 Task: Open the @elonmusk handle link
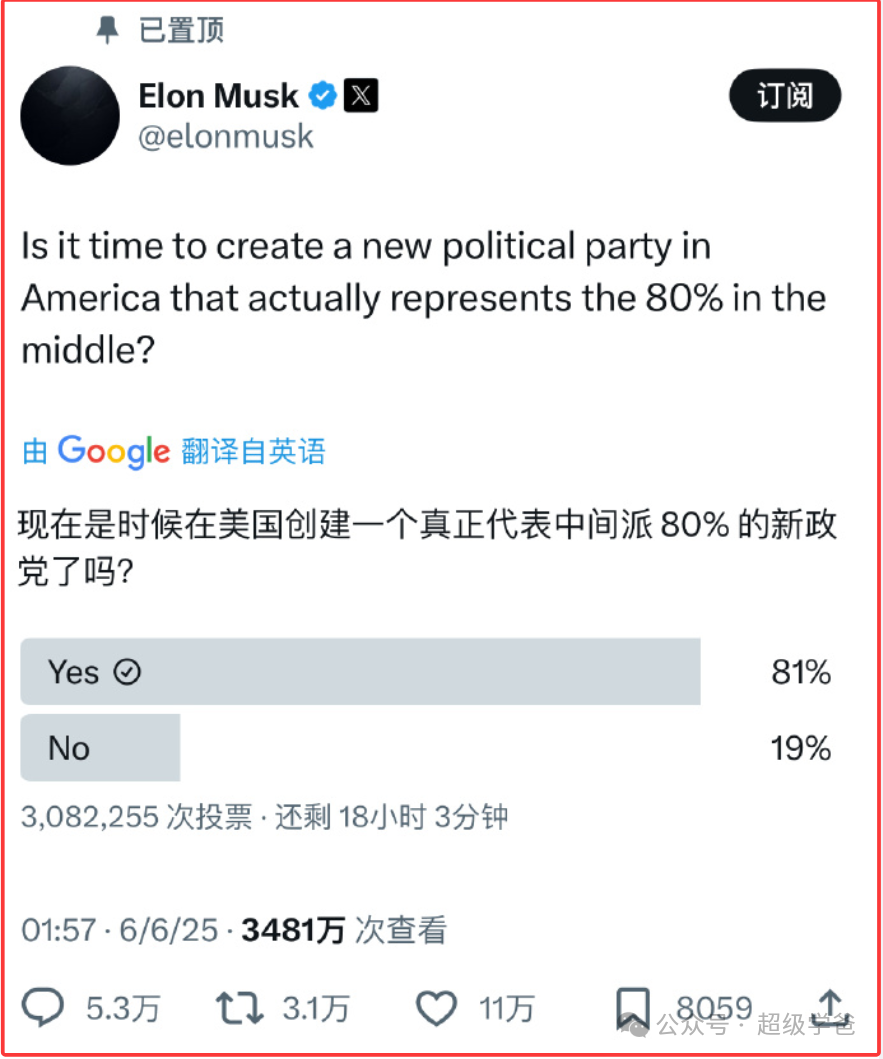(225, 136)
